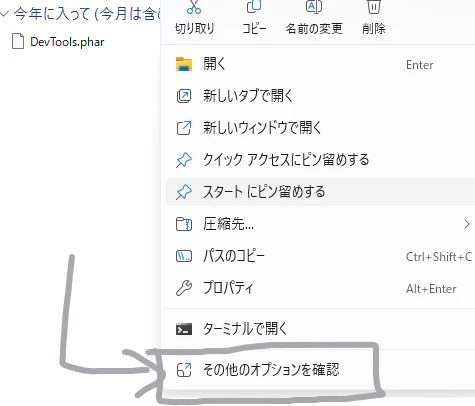Click the 圧縮先... menu label
Viewport: 475px width, 406px height.
[228, 224]
